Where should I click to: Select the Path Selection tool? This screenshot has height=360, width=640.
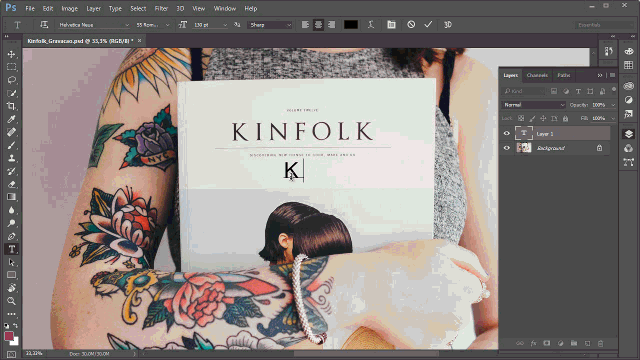[11, 262]
